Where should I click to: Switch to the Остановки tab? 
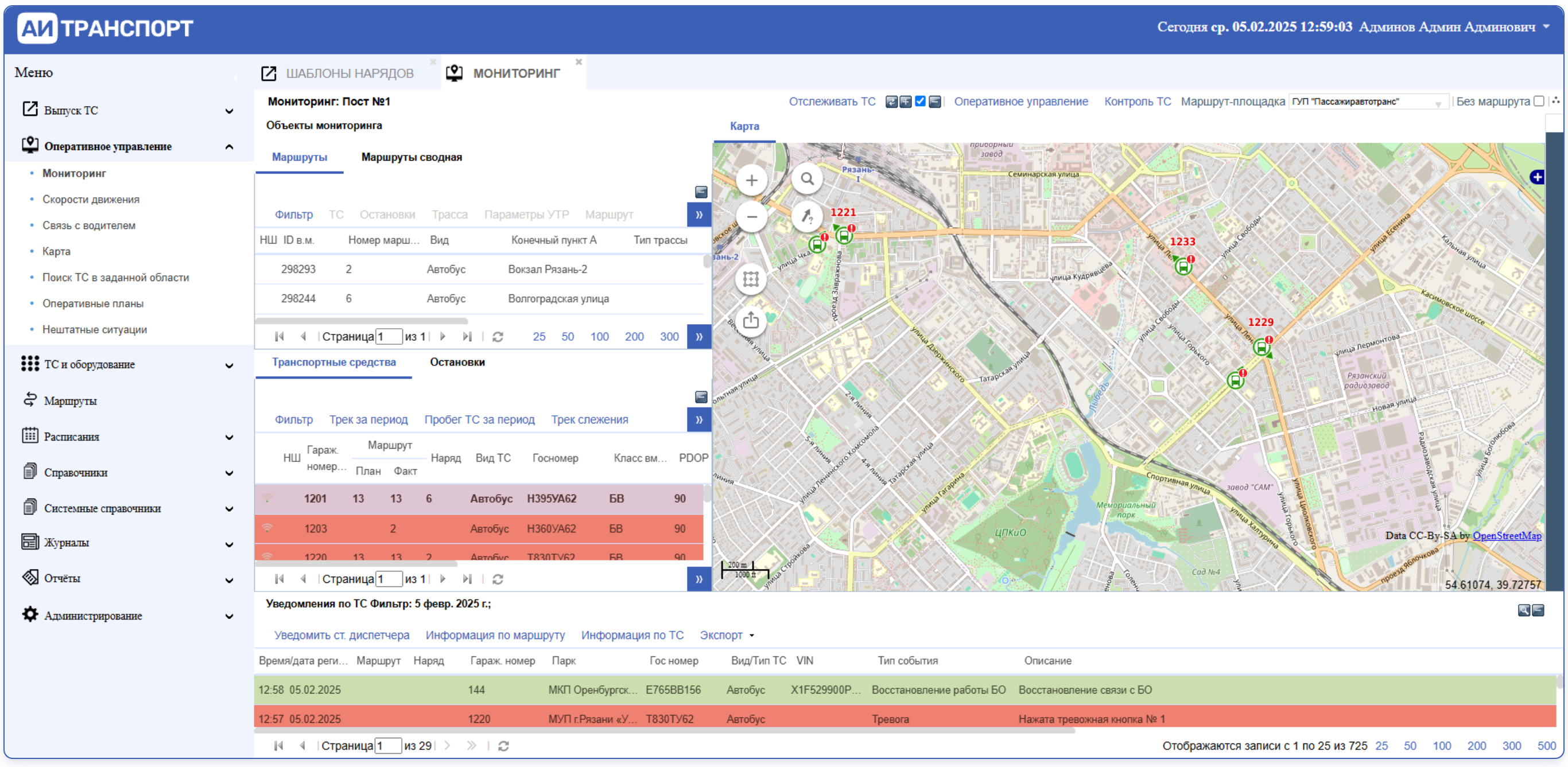pos(457,363)
